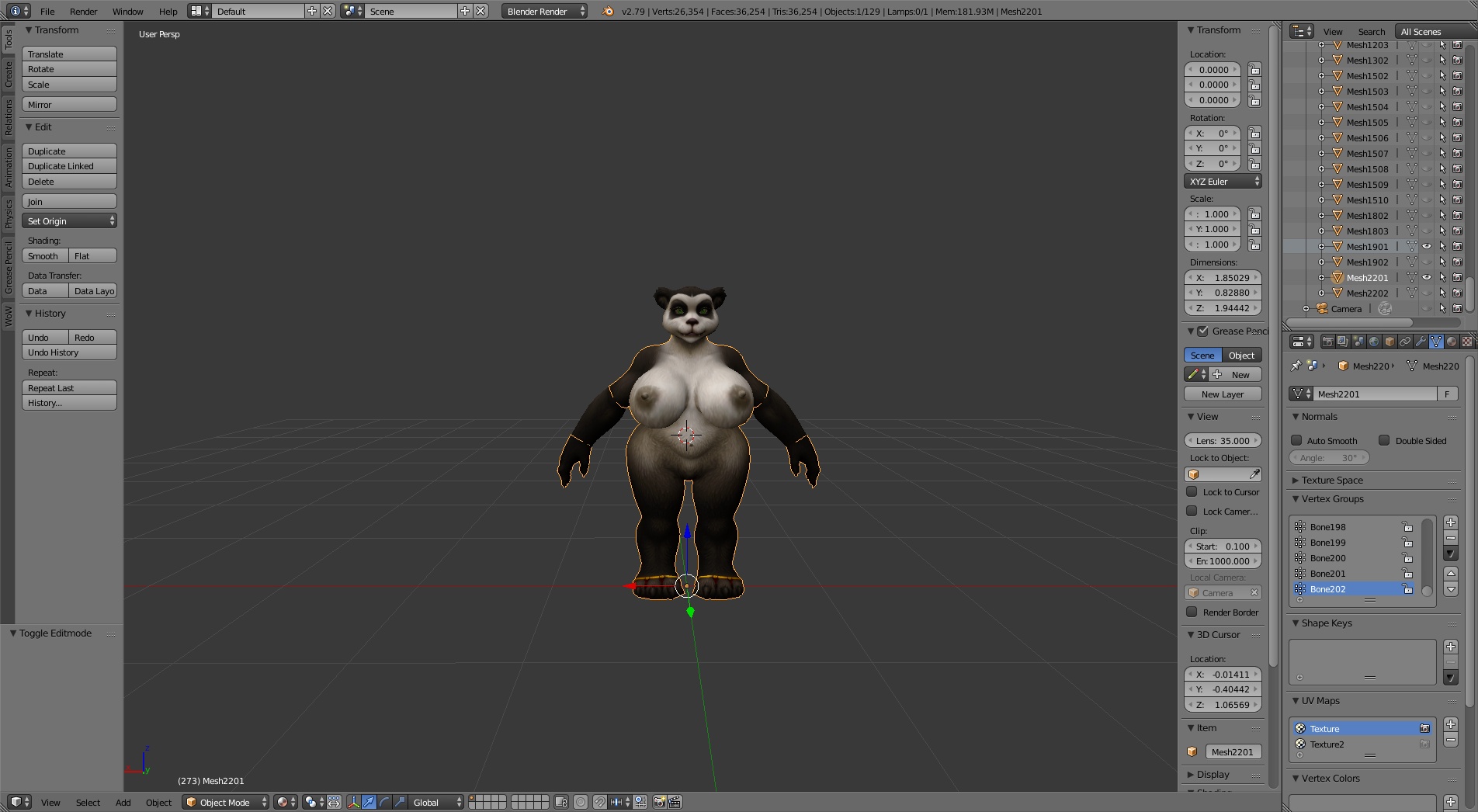Click the eyedropper in Lock to Object field

[x=1254, y=474]
